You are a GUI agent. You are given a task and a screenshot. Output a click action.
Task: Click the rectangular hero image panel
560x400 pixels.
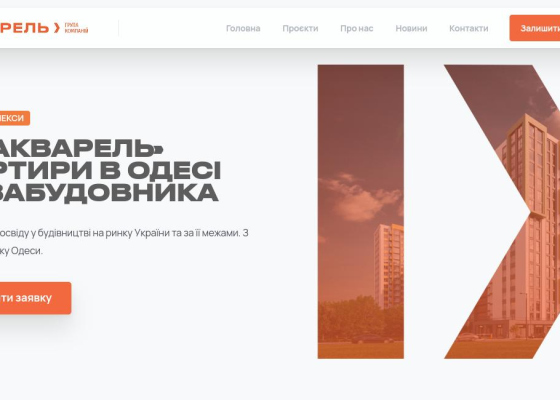point(361,211)
